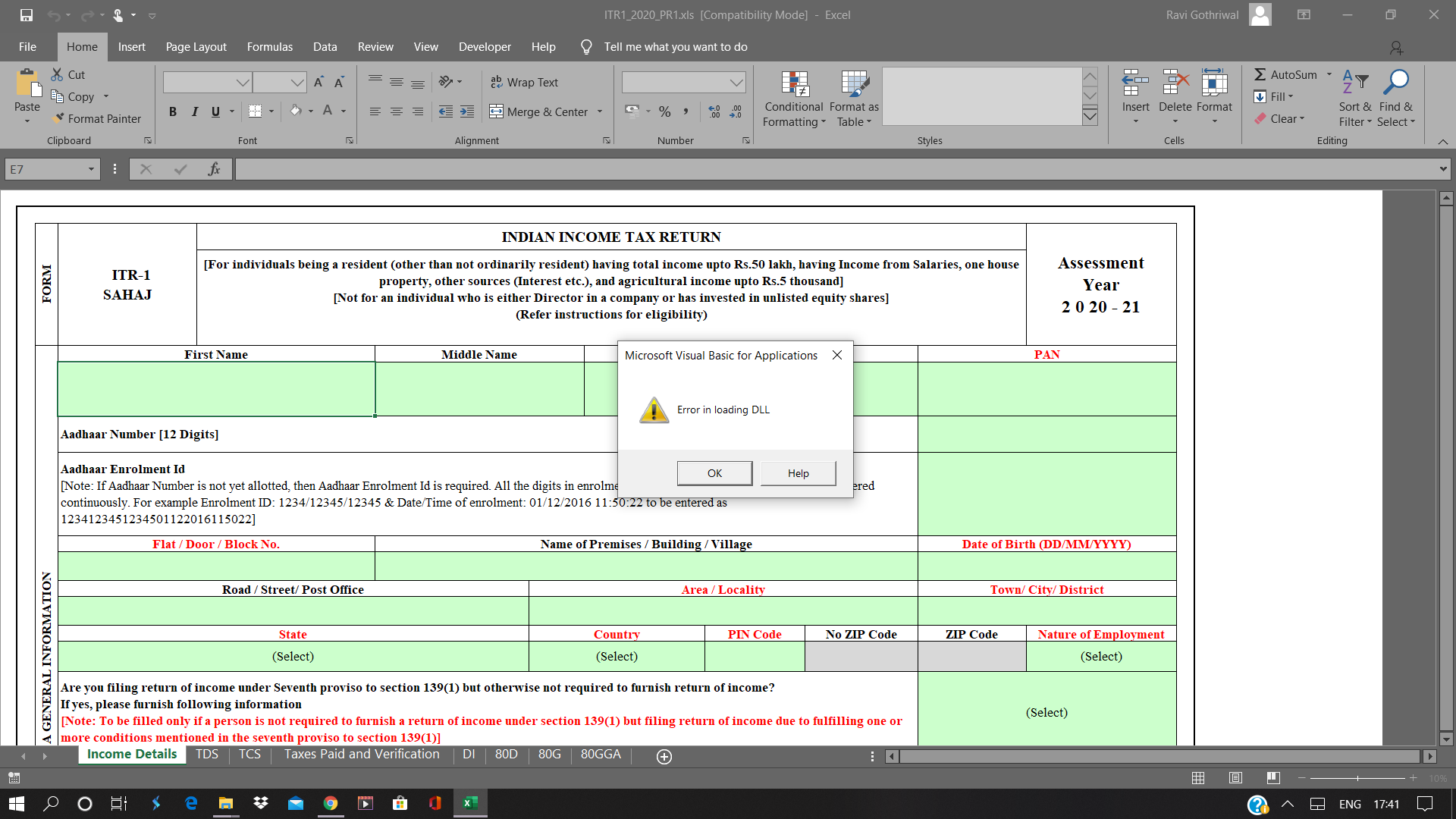Open the Formulas ribbon tab

click(269, 46)
